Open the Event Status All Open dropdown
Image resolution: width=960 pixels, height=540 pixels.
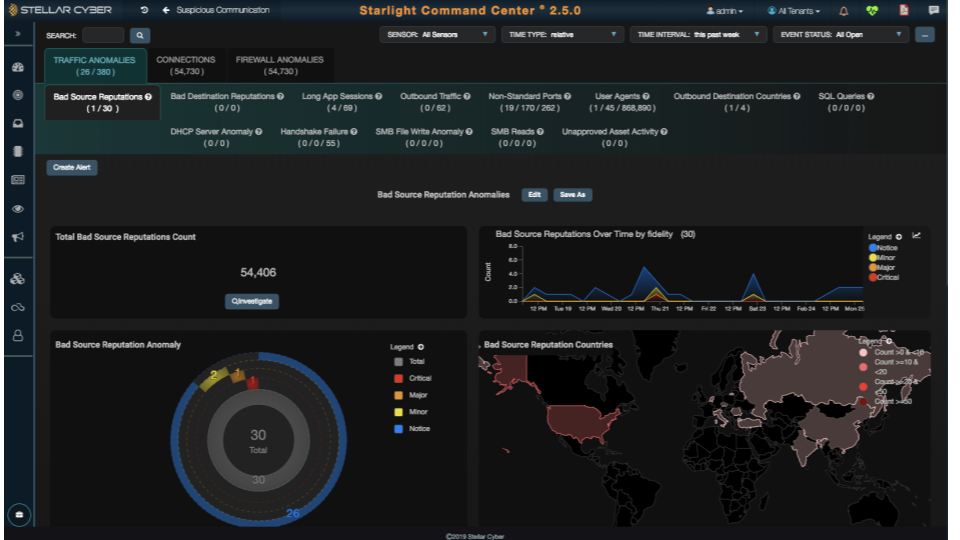(x=841, y=34)
